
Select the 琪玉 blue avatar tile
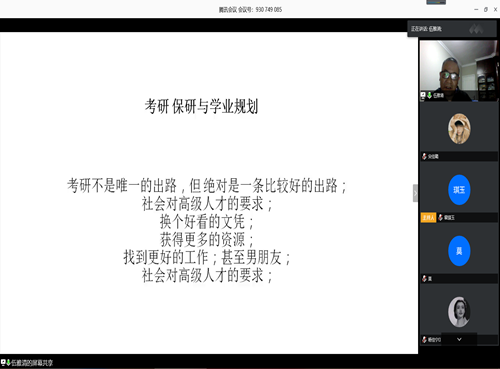point(459,190)
